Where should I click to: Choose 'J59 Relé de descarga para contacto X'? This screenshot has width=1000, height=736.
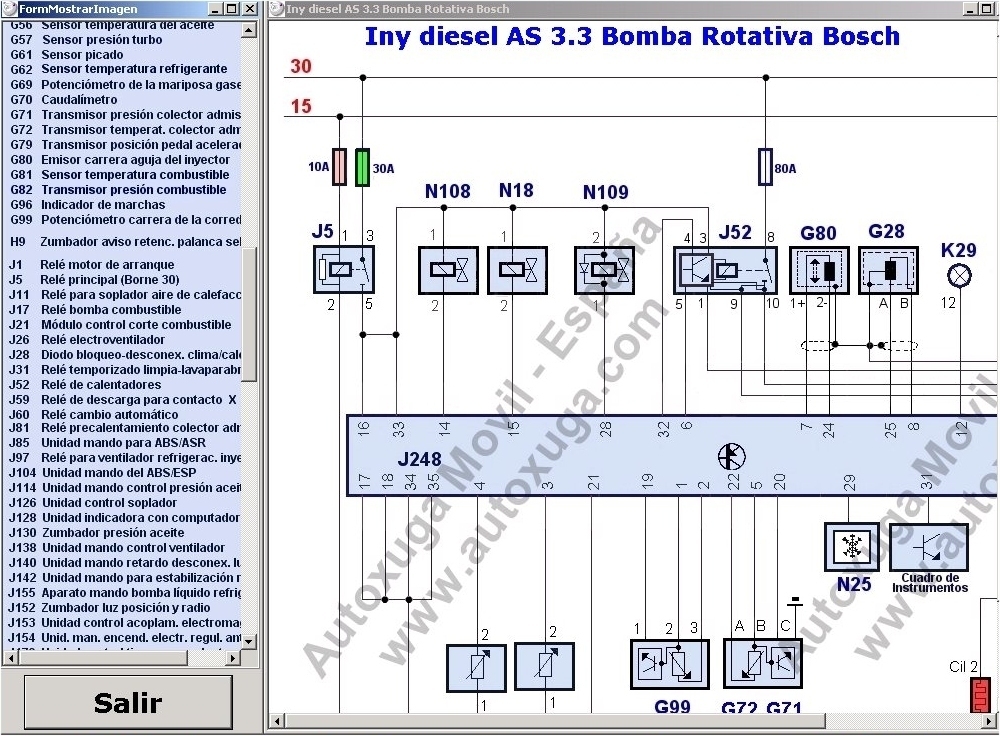coord(122,400)
